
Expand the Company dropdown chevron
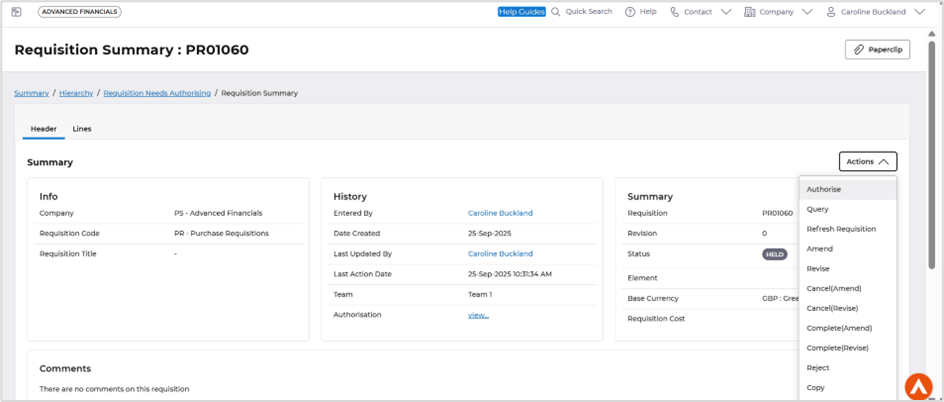click(x=807, y=12)
